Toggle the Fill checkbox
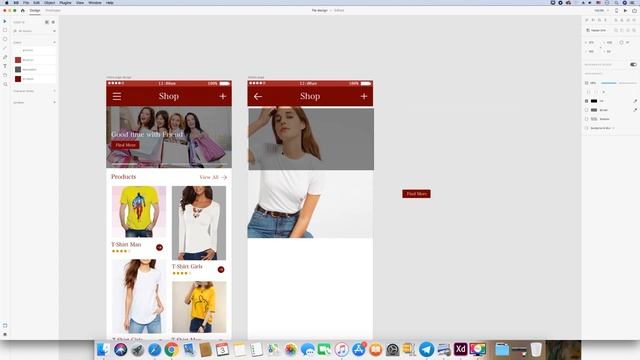 click(x=587, y=101)
